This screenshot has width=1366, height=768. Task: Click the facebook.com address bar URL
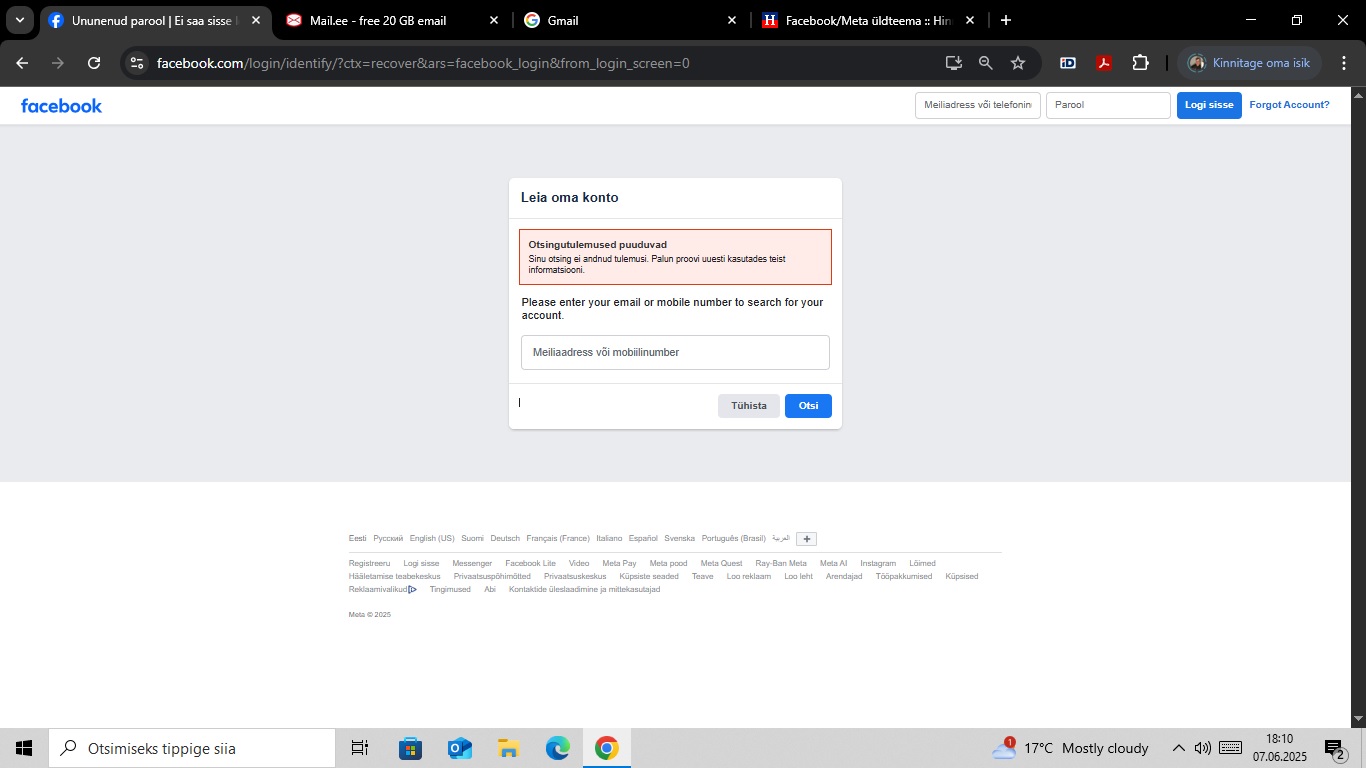(x=423, y=63)
